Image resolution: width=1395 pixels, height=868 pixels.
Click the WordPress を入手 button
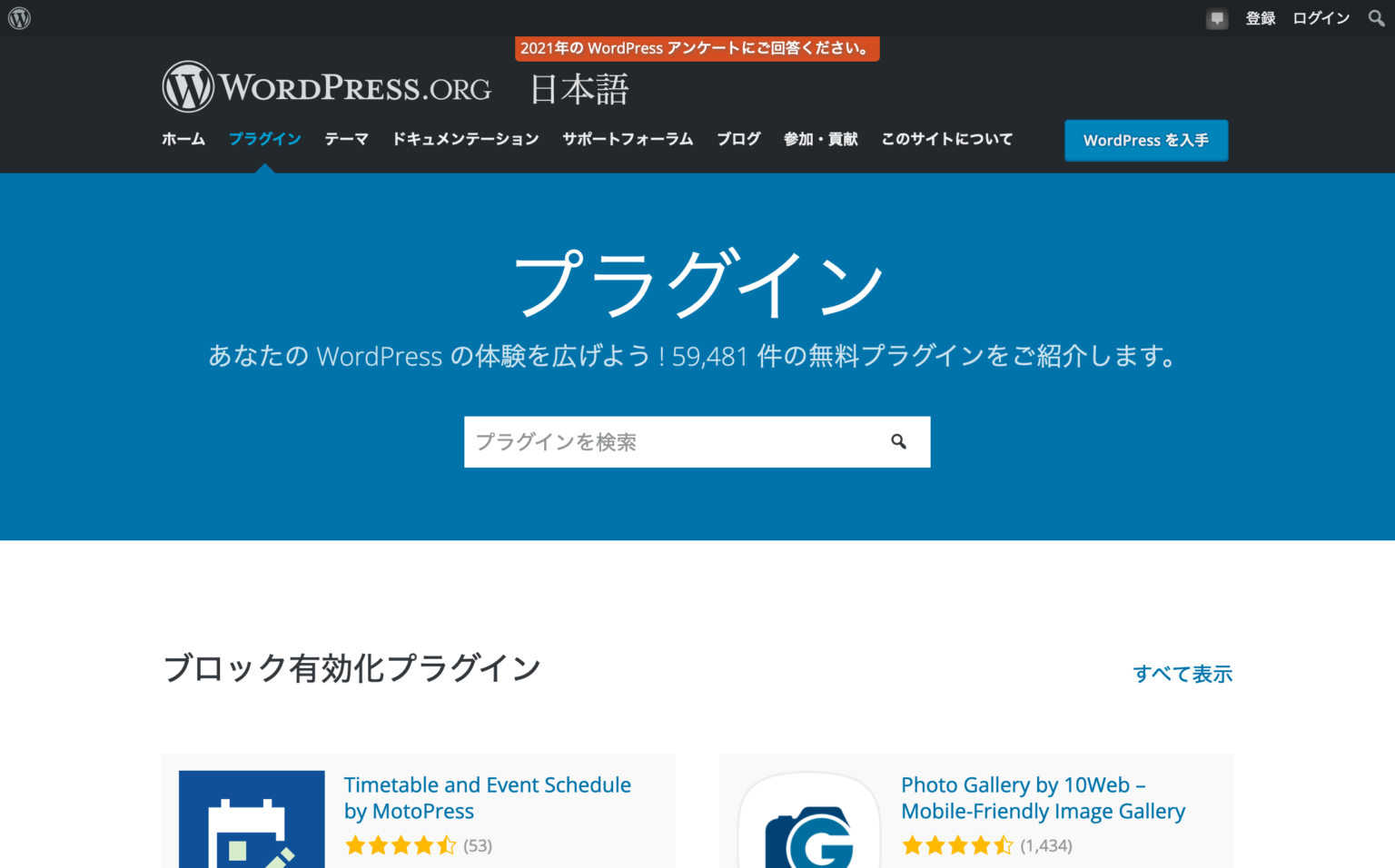(x=1145, y=140)
